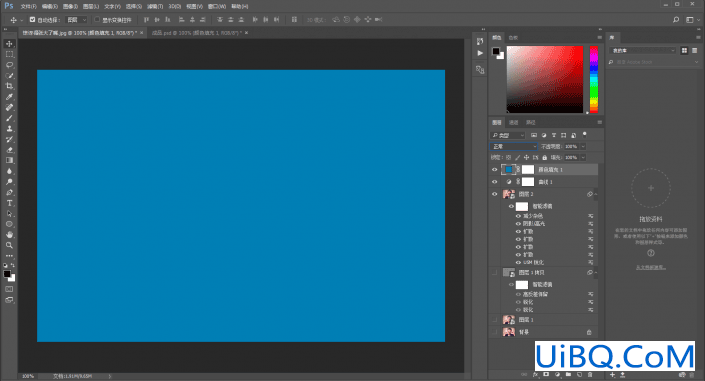Select the Crop tool

pos(9,86)
